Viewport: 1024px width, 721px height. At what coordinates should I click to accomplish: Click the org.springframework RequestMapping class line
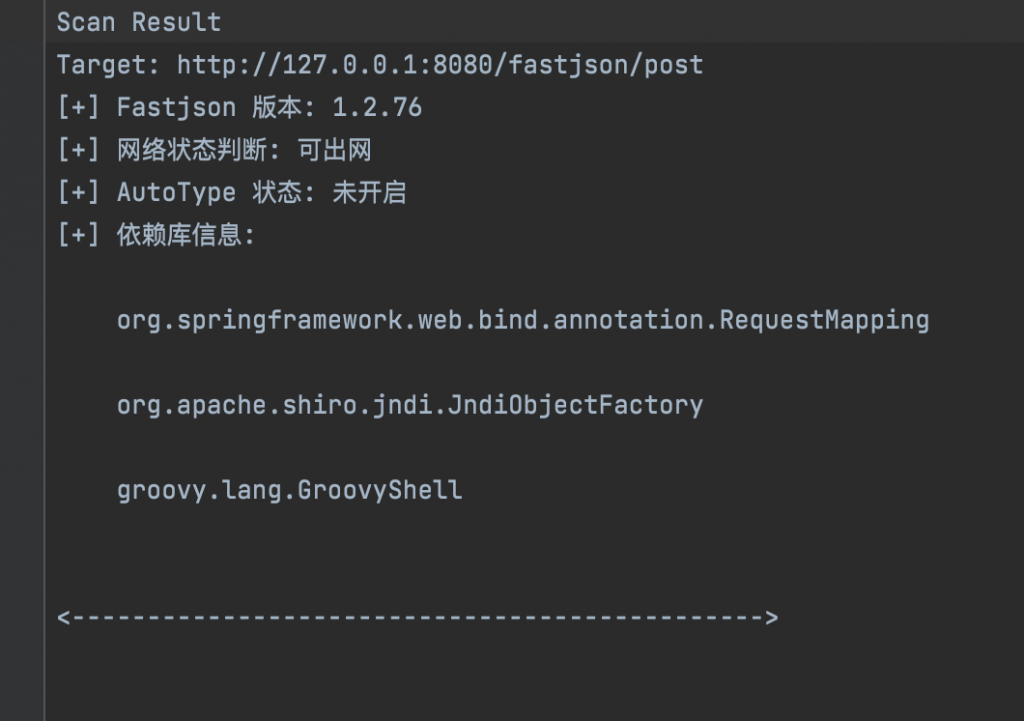tap(523, 321)
